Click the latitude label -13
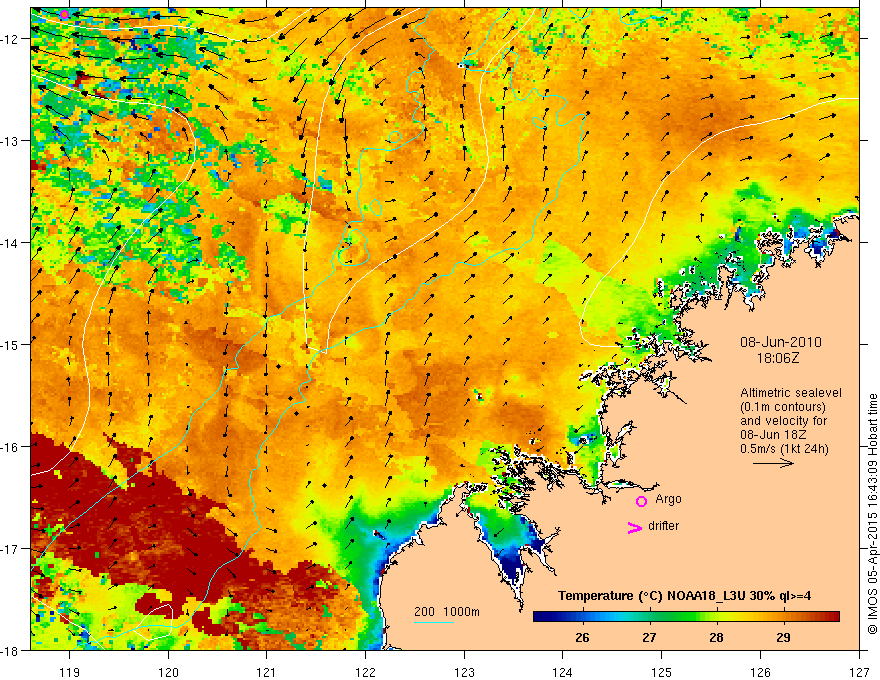 click(x=11, y=141)
